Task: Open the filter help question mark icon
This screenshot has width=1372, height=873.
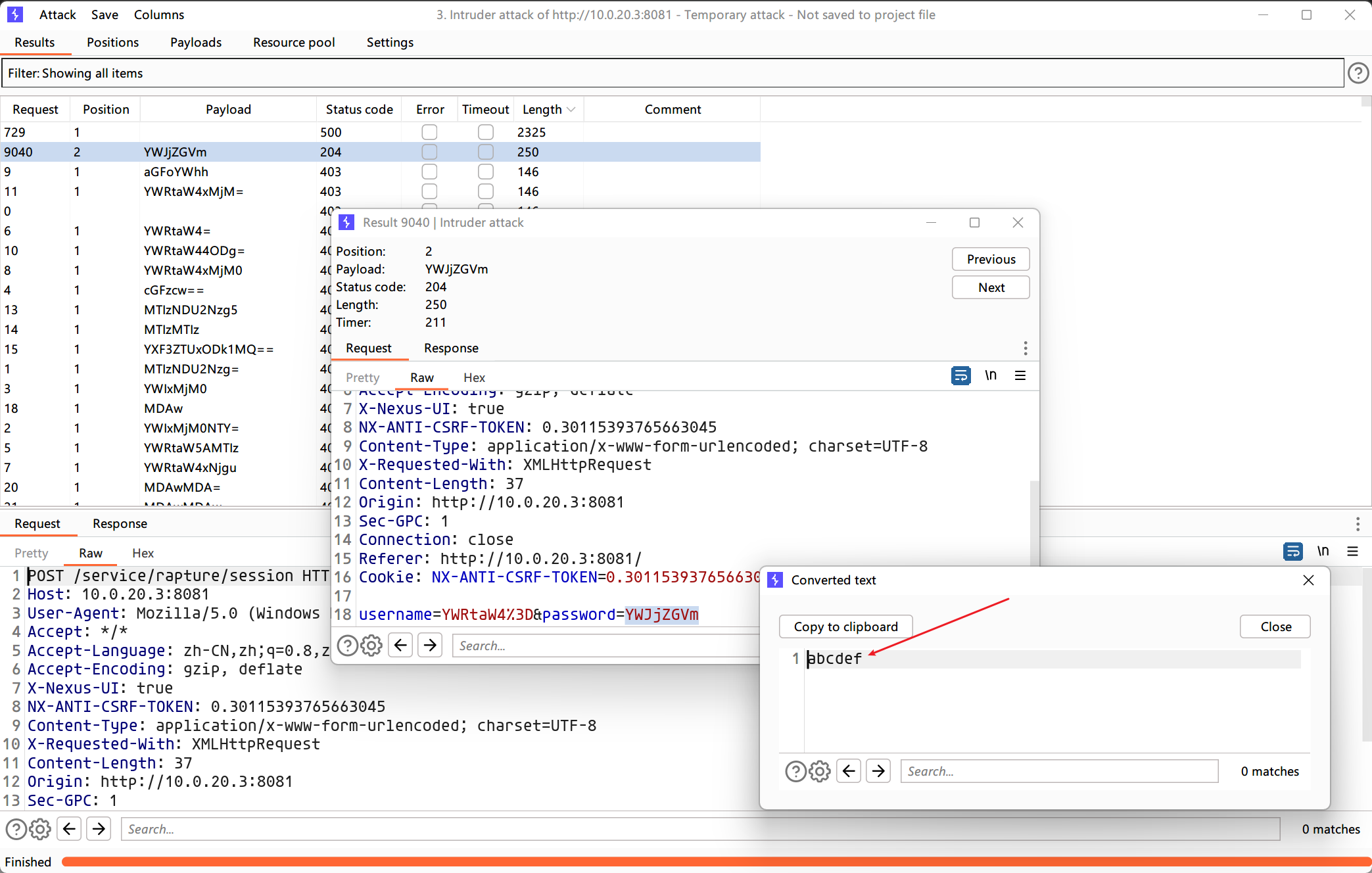Action: pyautogui.click(x=1358, y=73)
